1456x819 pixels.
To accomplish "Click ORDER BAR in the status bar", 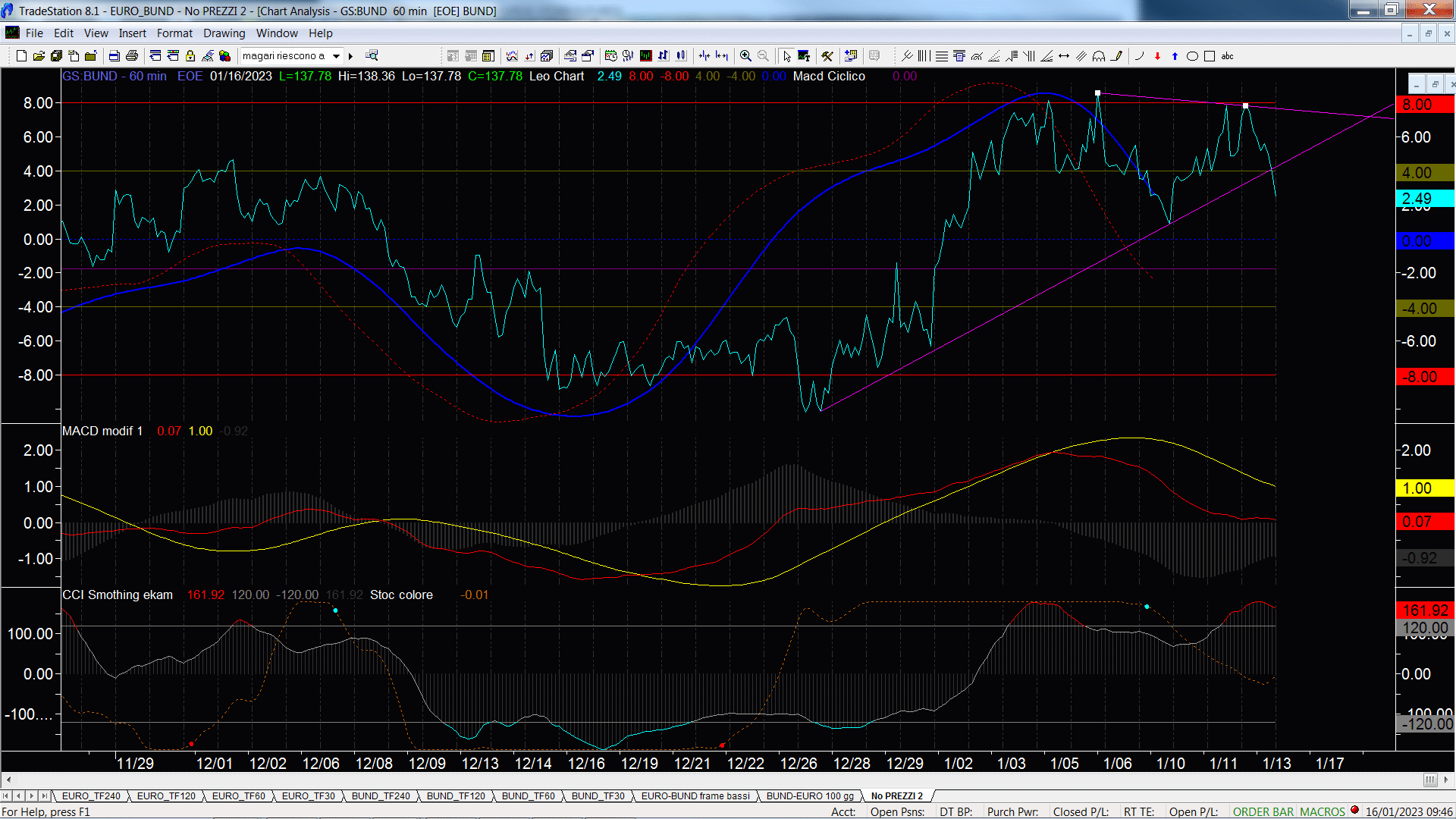I will tap(1263, 811).
